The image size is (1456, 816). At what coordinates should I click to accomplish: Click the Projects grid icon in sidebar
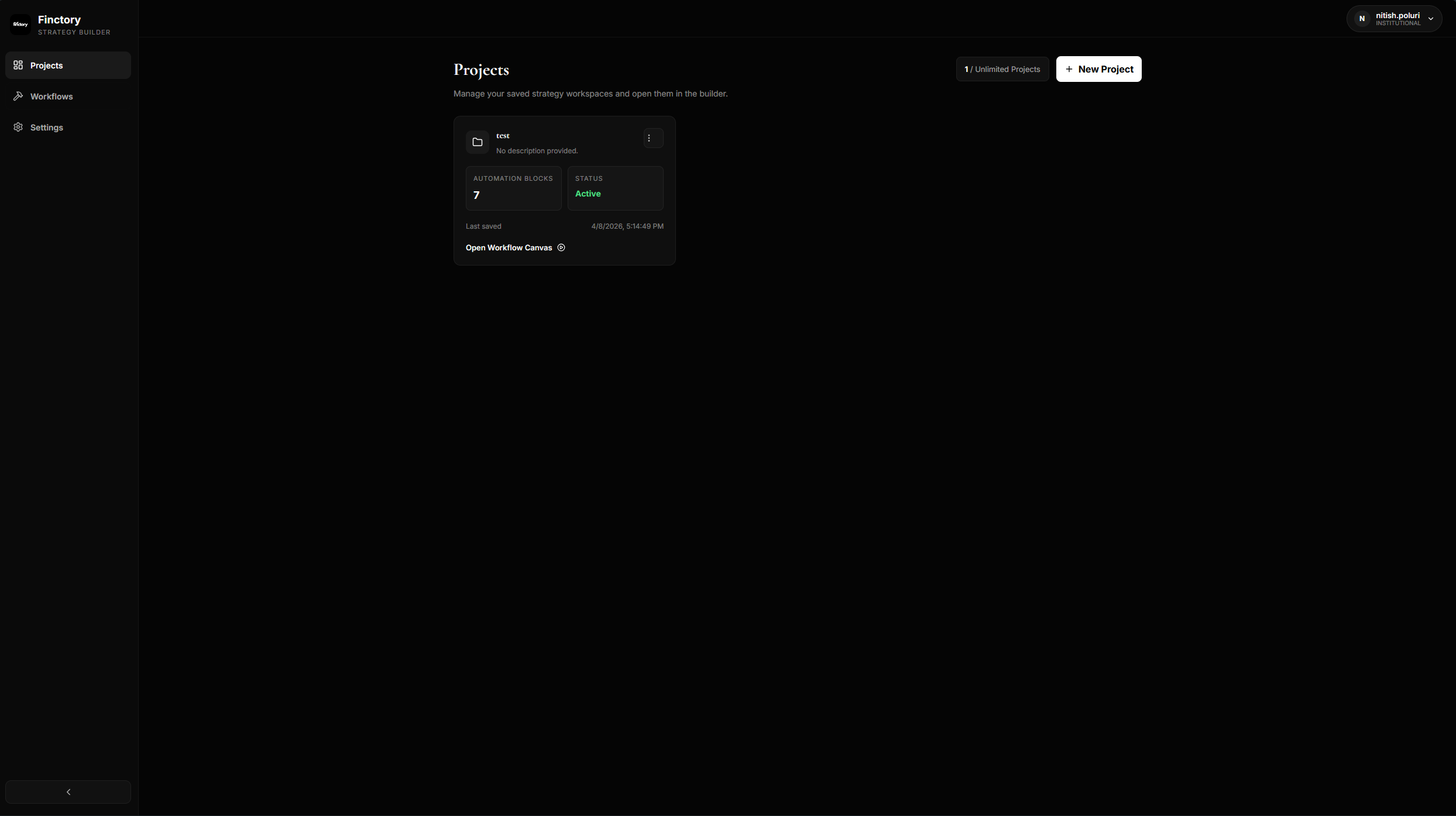tap(18, 65)
